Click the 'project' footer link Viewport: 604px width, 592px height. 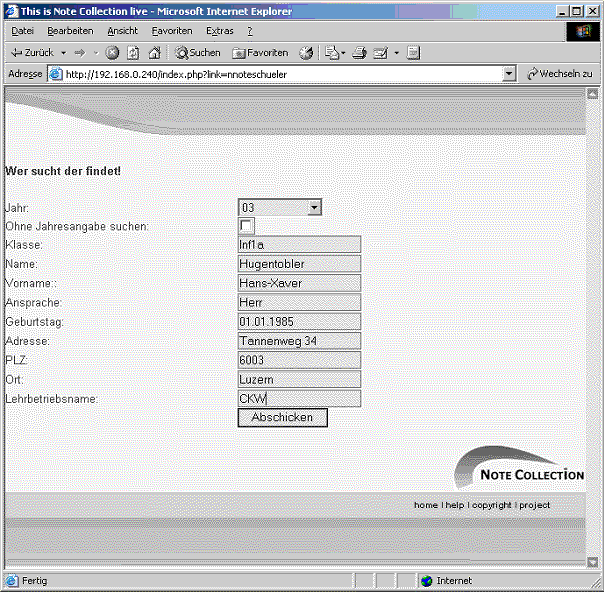point(534,505)
